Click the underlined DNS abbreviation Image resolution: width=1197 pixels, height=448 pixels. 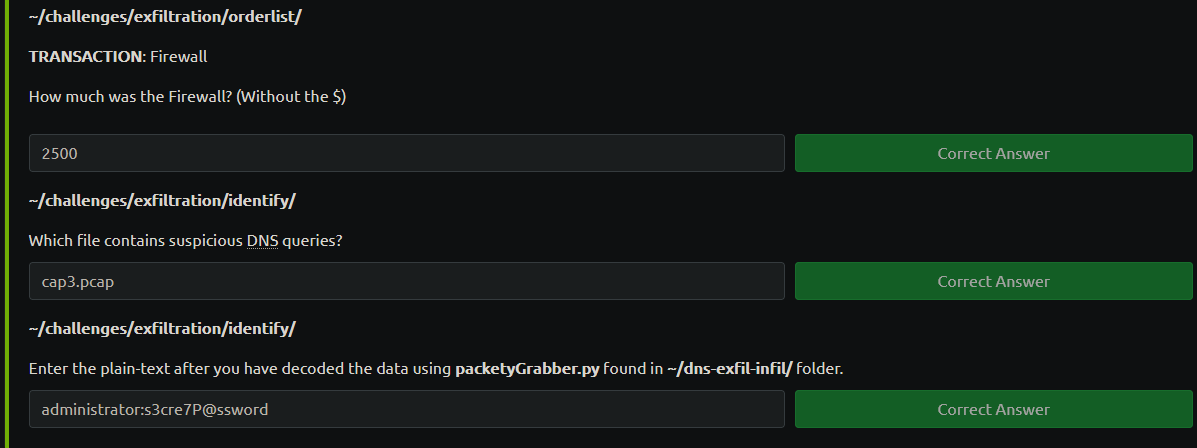(x=262, y=241)
